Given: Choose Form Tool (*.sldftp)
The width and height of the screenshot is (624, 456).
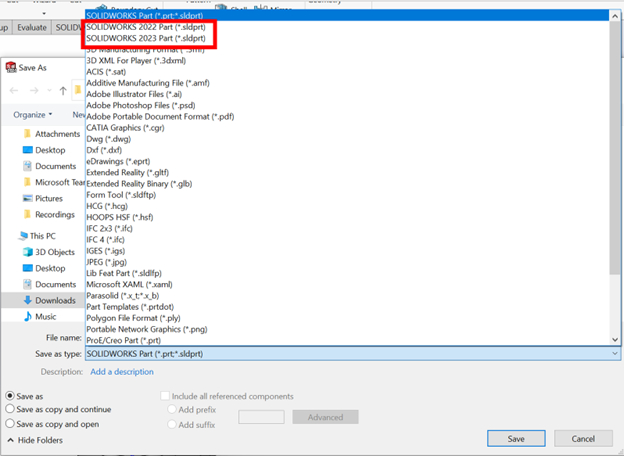Looking at the screenshot, I should (x=347, y=195).
